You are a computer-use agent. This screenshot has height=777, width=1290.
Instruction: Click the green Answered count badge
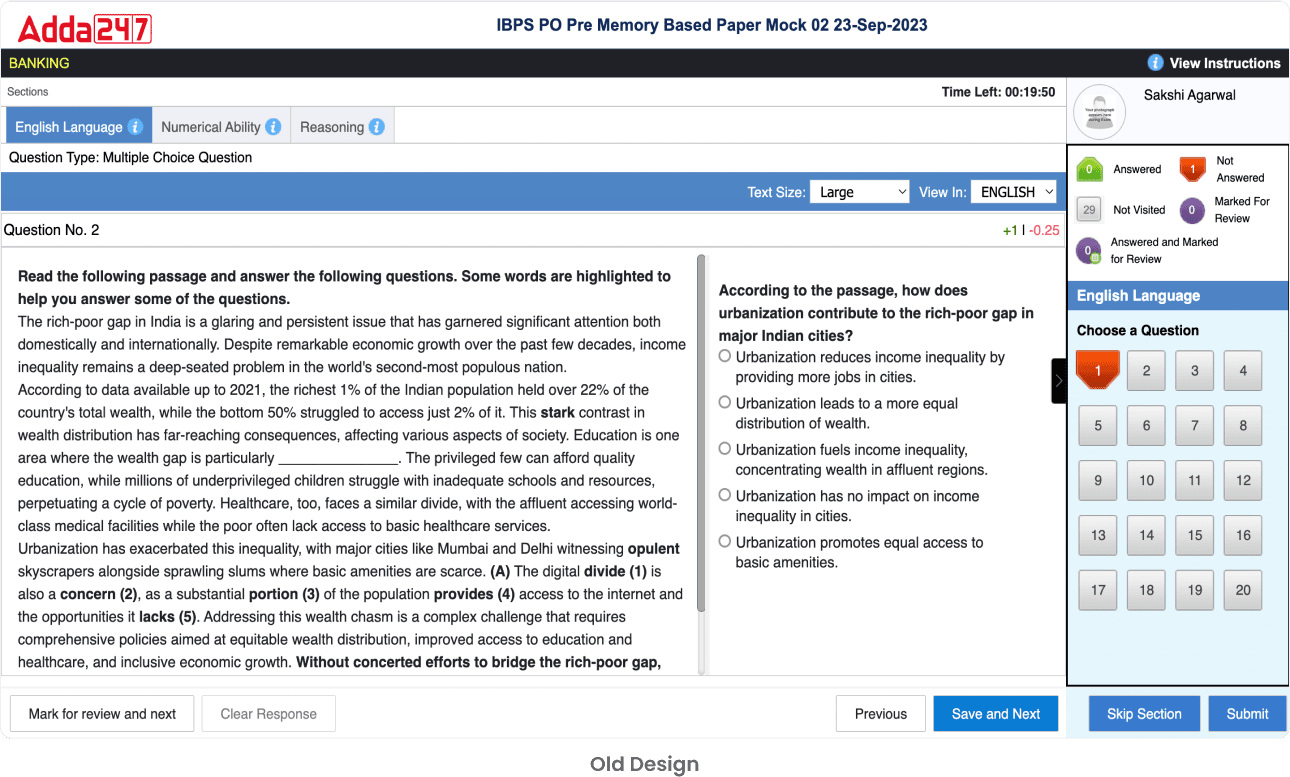[1089, 170]
